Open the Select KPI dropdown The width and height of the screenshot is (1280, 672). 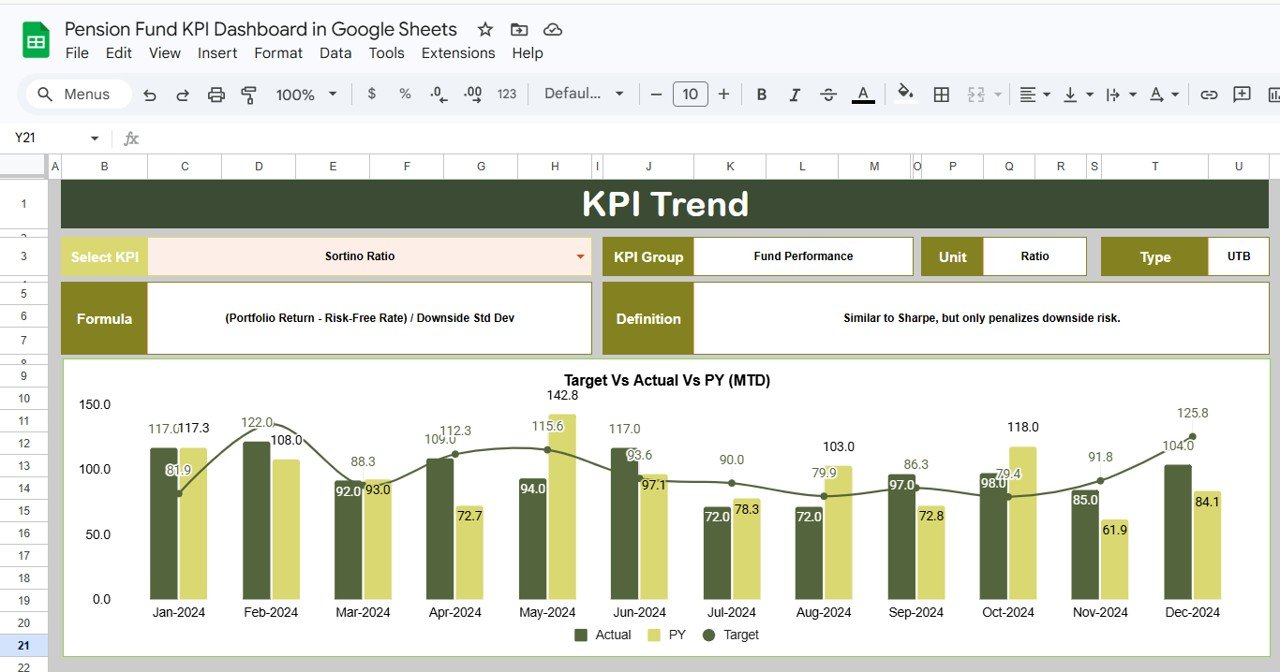coord(580,256)
